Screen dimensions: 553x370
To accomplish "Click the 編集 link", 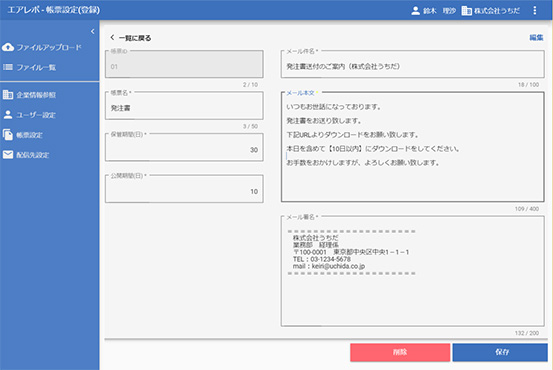I will [x=536, y=37].
